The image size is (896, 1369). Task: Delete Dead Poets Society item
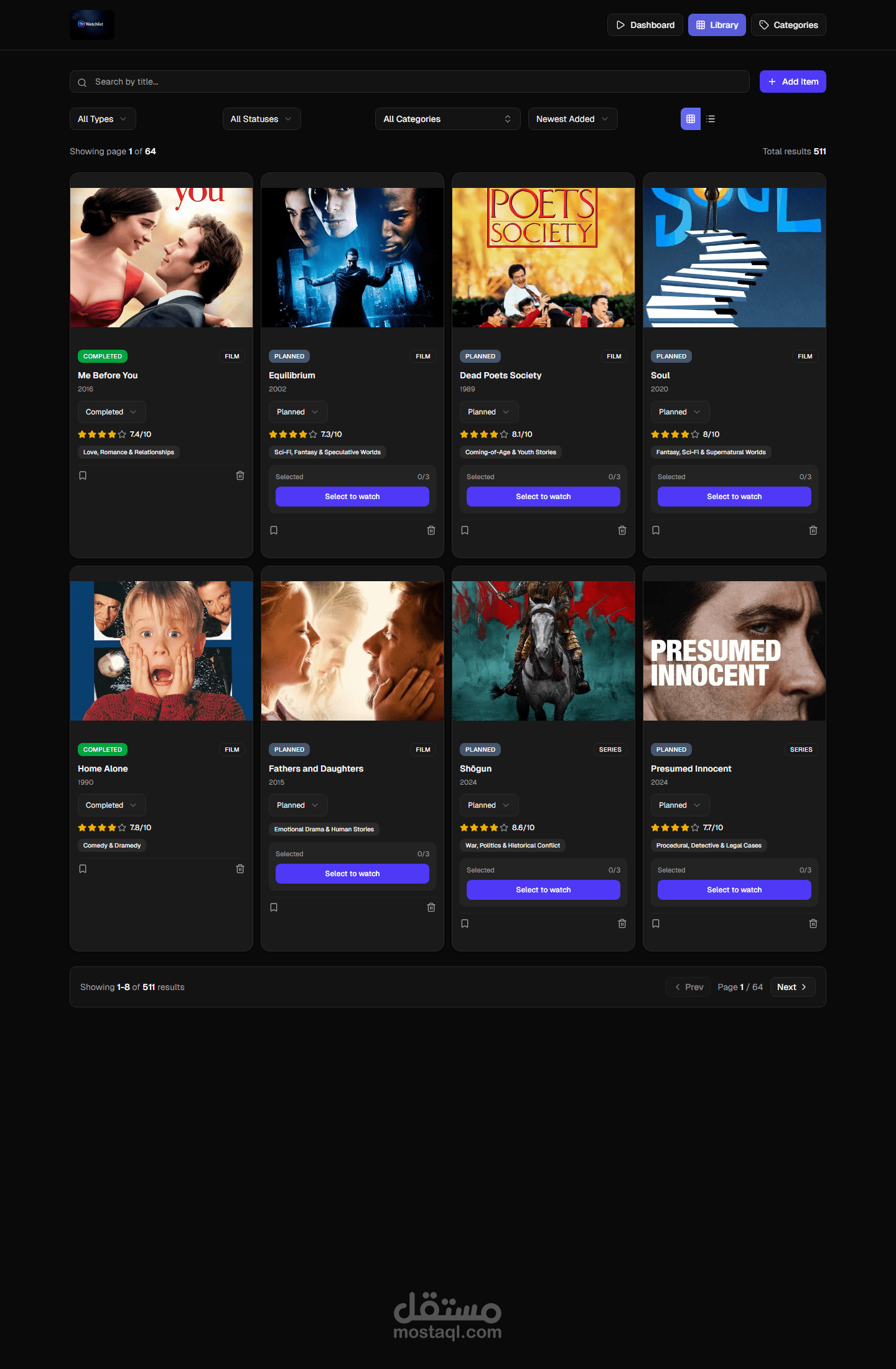click(622, 530)
